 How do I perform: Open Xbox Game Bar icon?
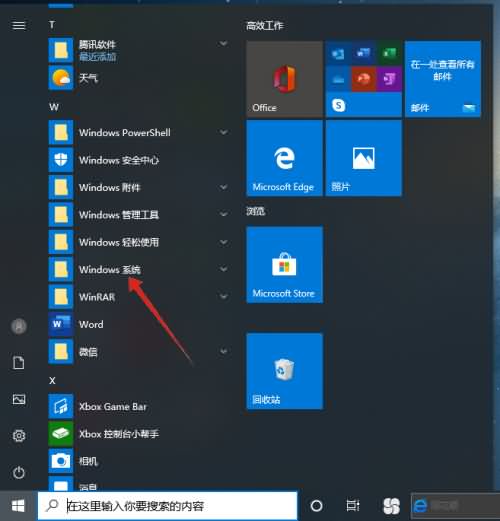coord(61,406)
